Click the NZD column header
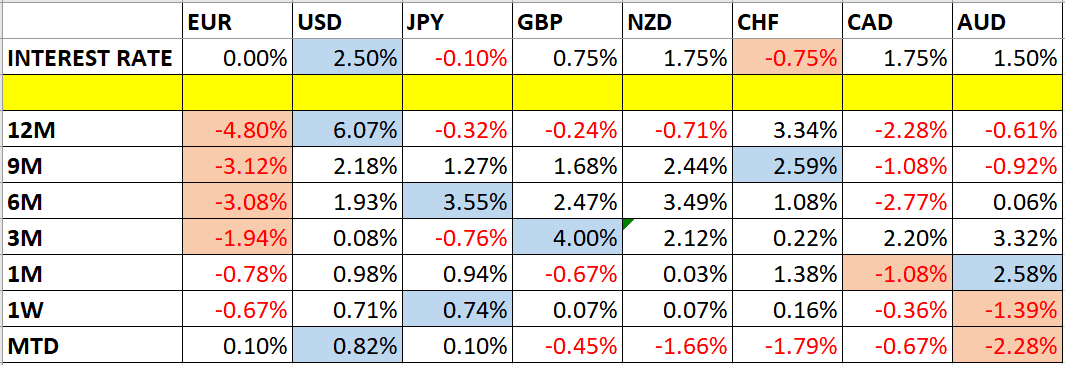1065x365 pixels. pos(677,23)
